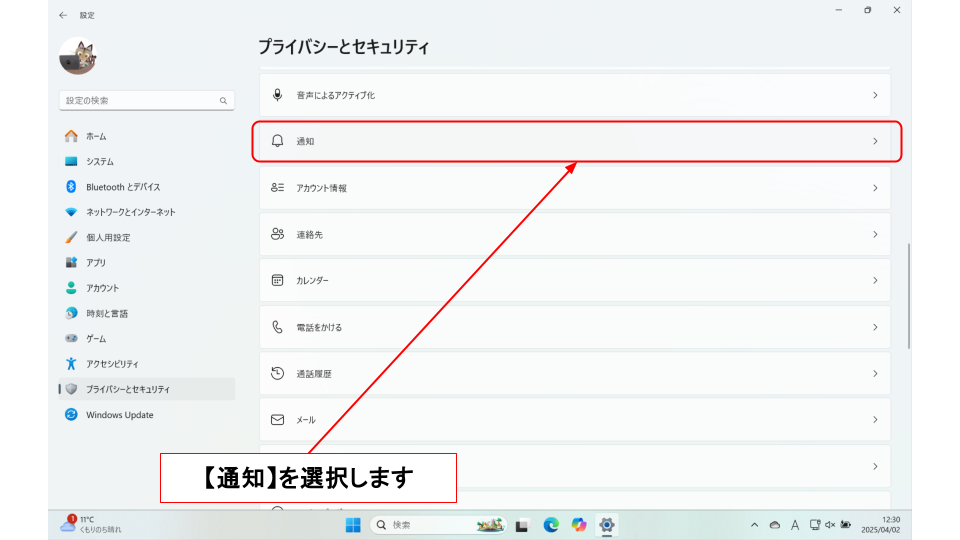Click the 通話履歴 history icon
960x540 pixels.
(278, 373)
